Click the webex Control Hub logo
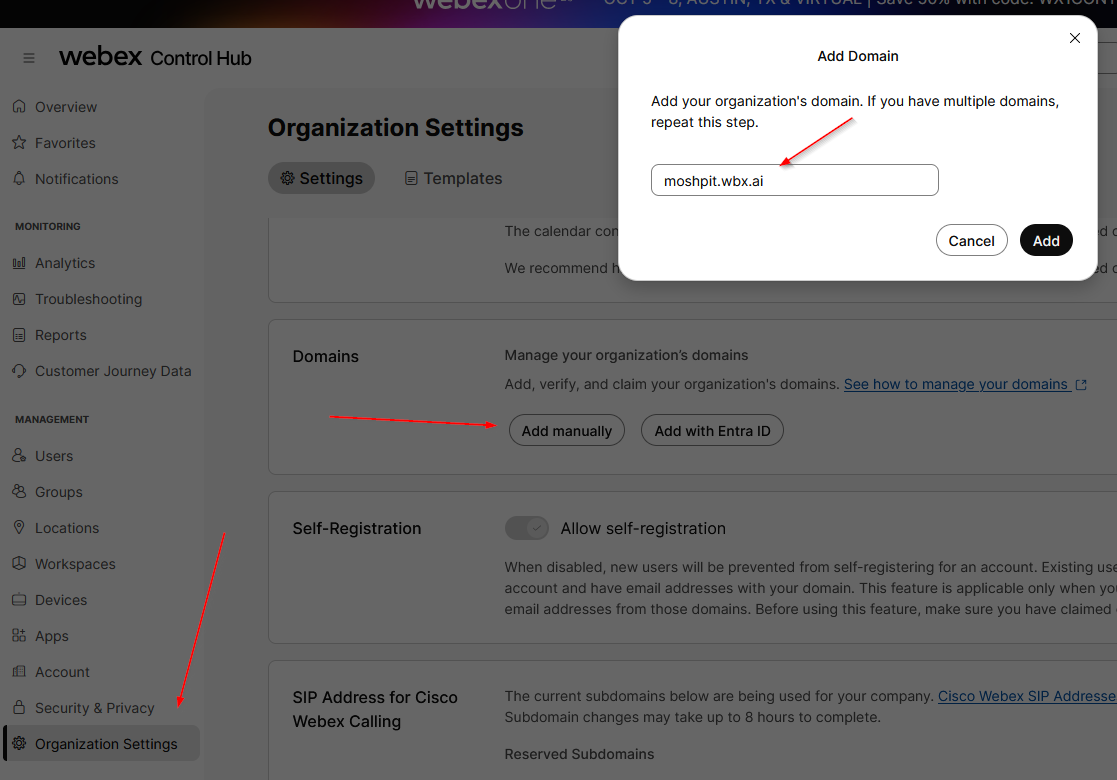 [155, 57]
